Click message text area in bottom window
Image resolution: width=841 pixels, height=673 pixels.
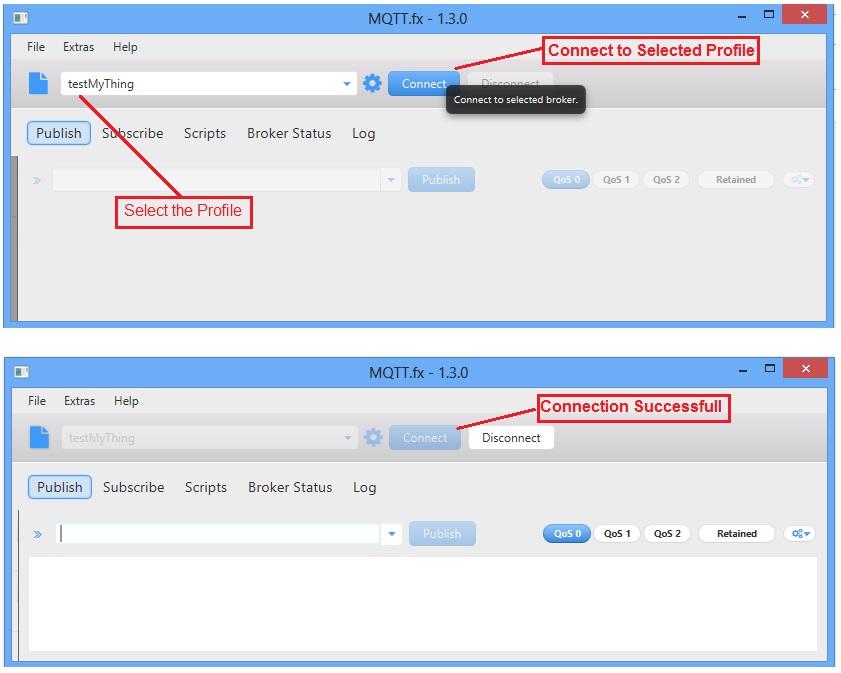click(x=423, y=604)
